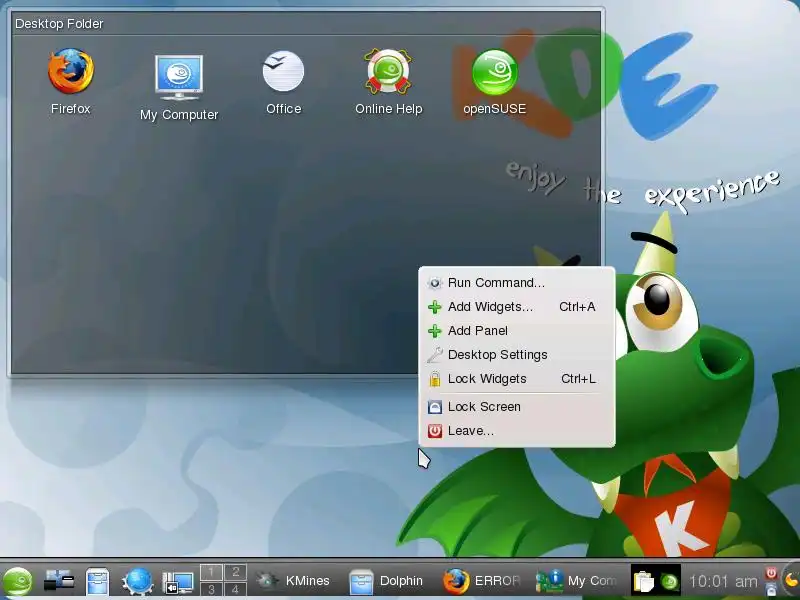Click the green openSUSE updater tray icon

pos(669,581)
